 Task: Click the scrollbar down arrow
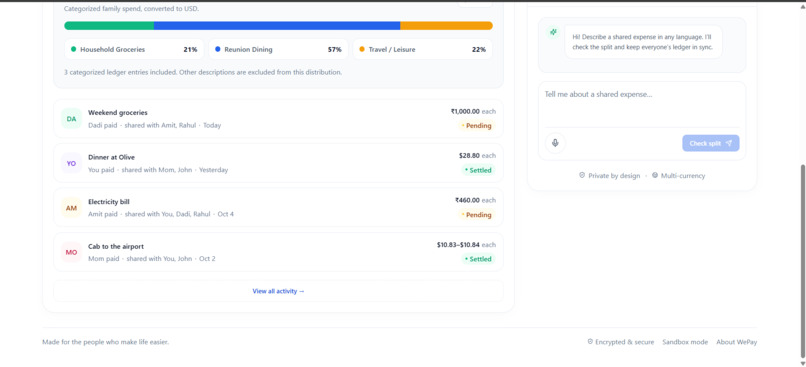click(802, 363)
